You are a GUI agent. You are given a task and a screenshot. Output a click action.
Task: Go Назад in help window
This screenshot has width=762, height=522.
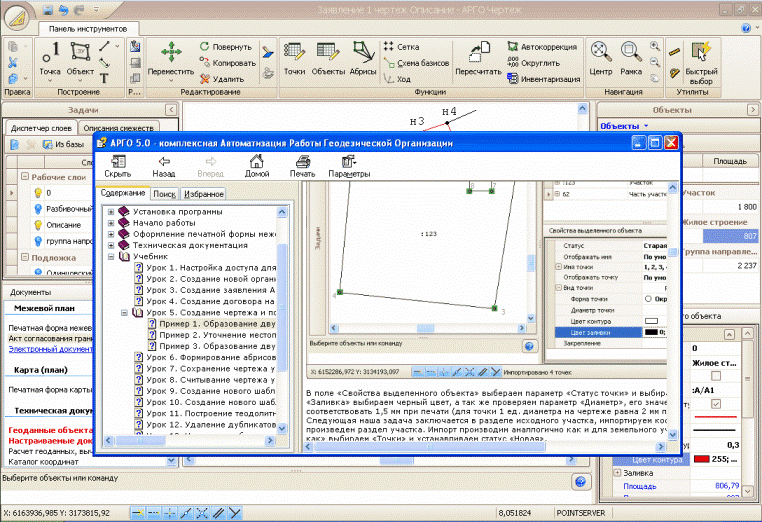click(x=164, y=166)
